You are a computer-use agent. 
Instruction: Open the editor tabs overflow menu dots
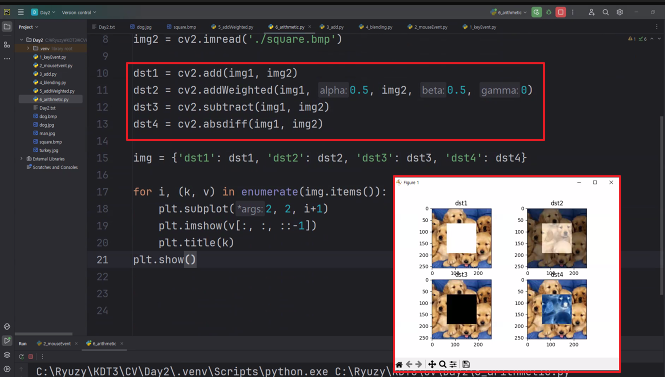click(x=657, y=27)
